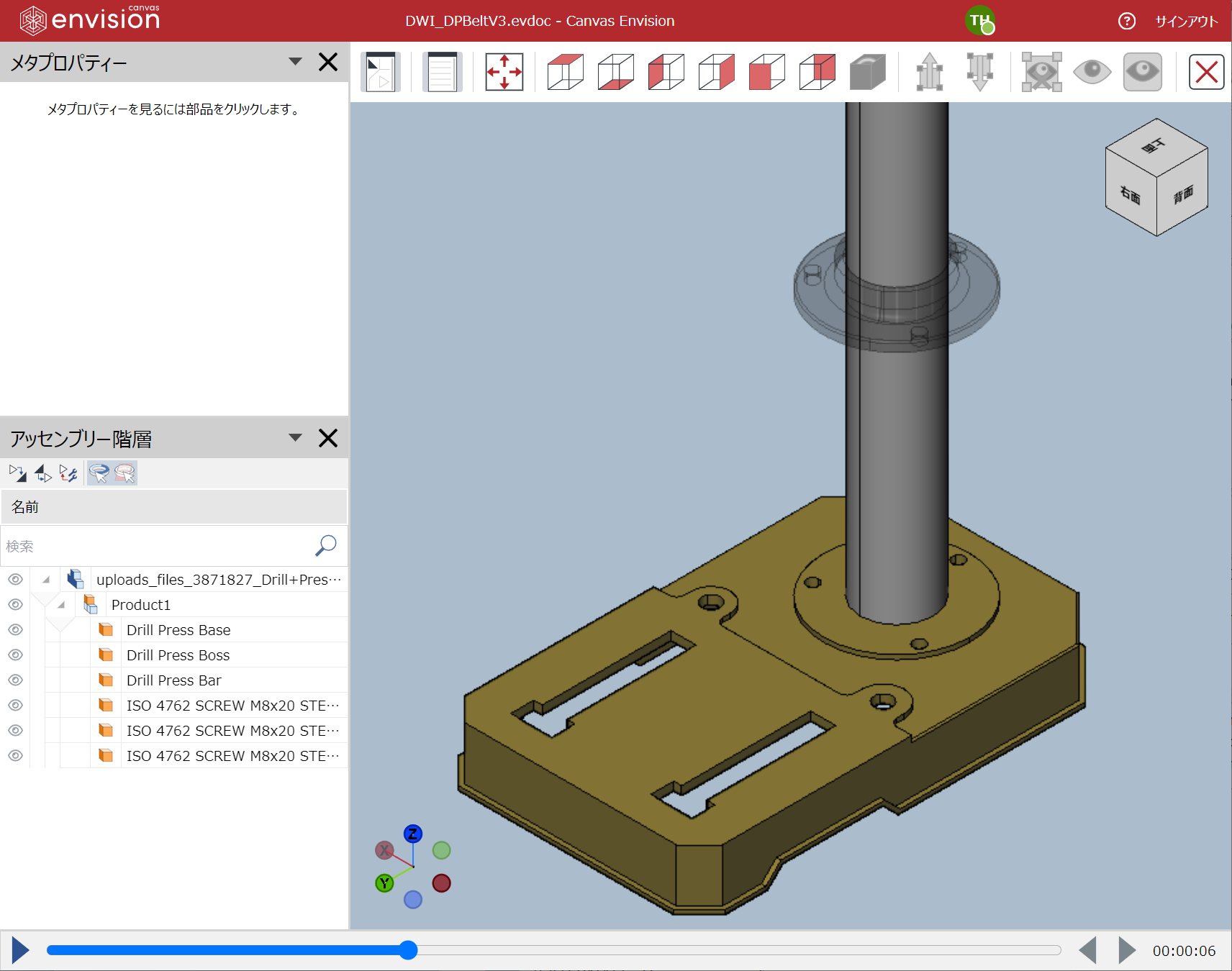
Task: Click the red X close viewer icon
Action: pyautogui.click(x=1206, y=72)
